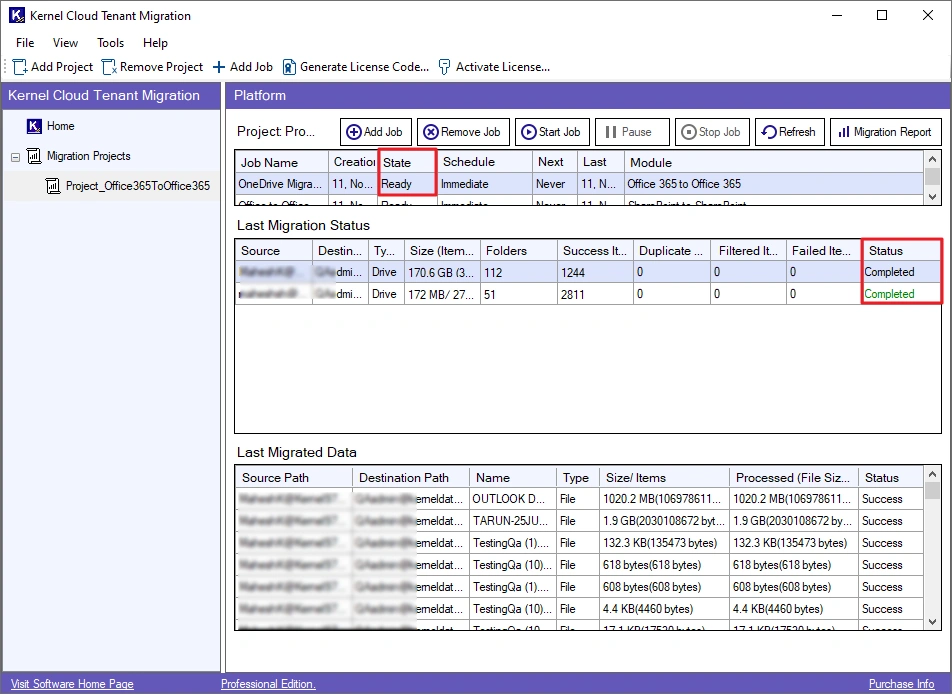Click the Generate License Code icon
The height and width of the screenshot is (694, 952).
[289, 67]
